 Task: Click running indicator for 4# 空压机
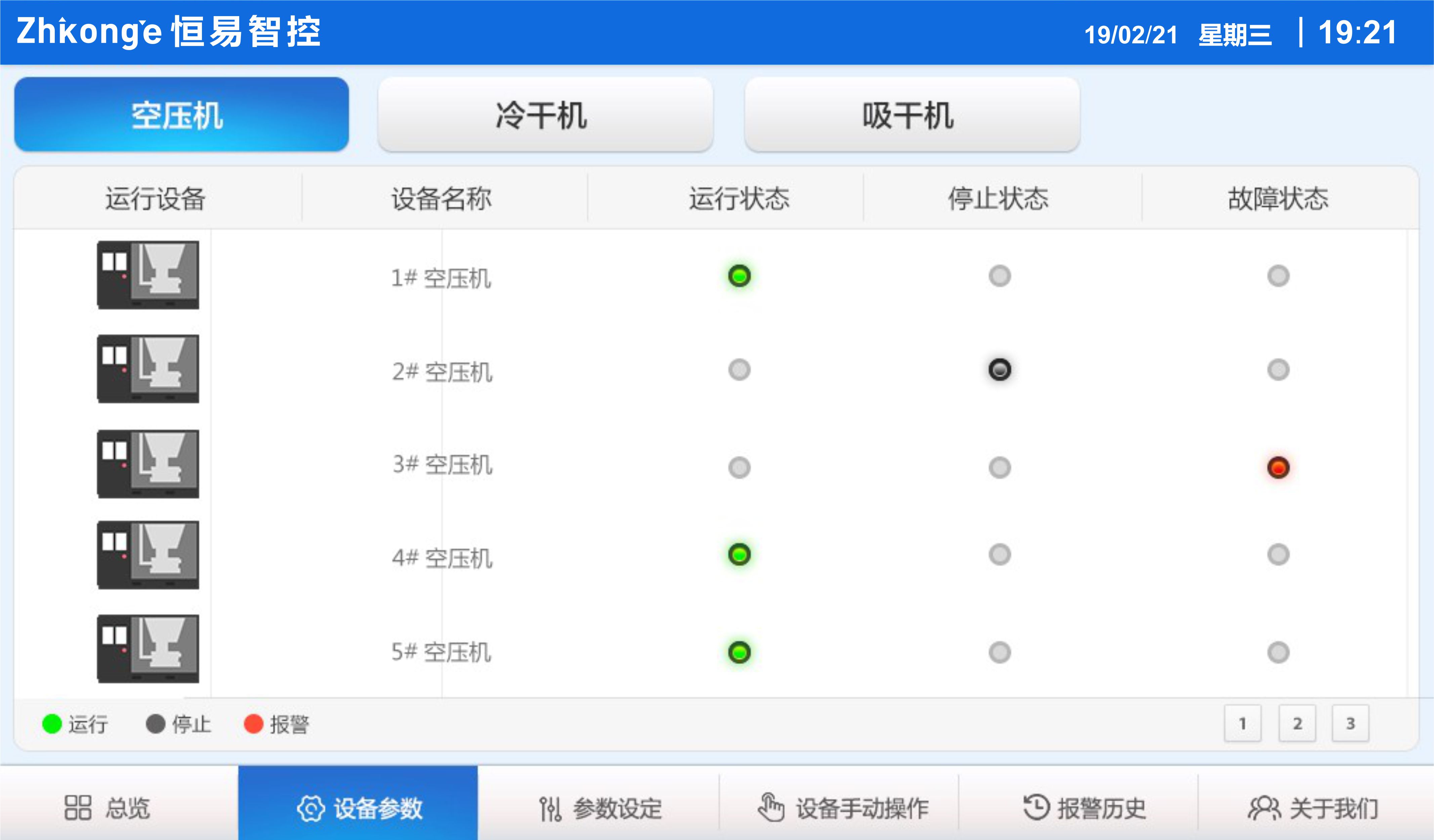tap(739, 554)
